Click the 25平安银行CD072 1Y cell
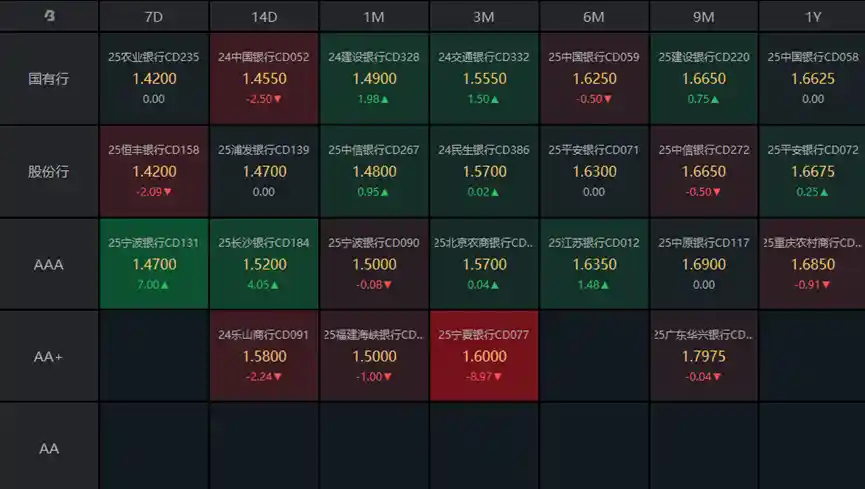865x489 pixels. [x=812, y=171]
